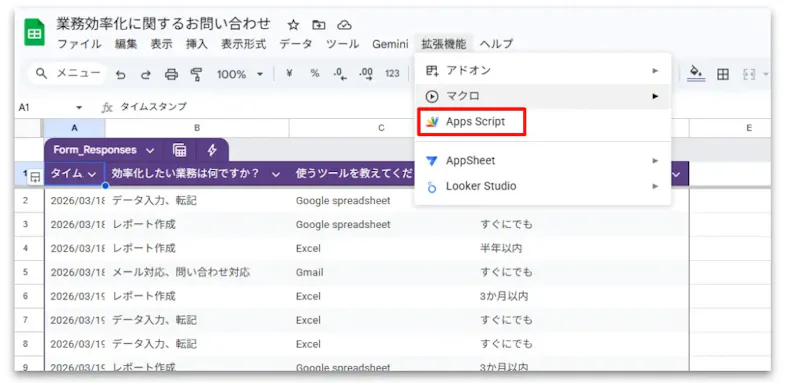Click the print icon
The width and height of the screenshot is (792, 383).
coord(171,74)
